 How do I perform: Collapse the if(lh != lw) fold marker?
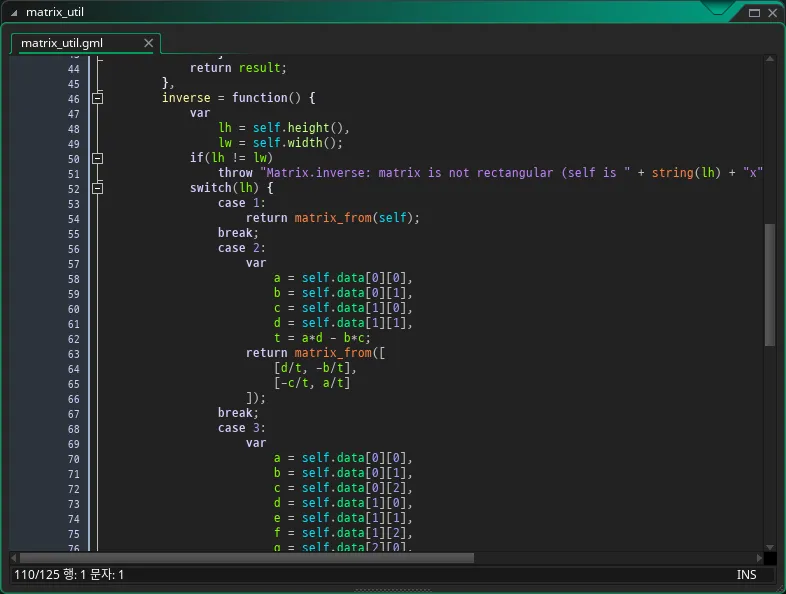[x=97, y=158]
